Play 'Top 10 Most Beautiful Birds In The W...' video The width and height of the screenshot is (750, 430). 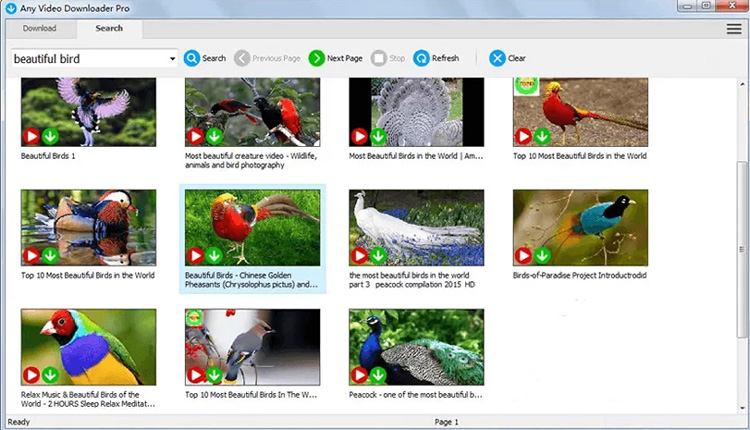coord(195,375)
